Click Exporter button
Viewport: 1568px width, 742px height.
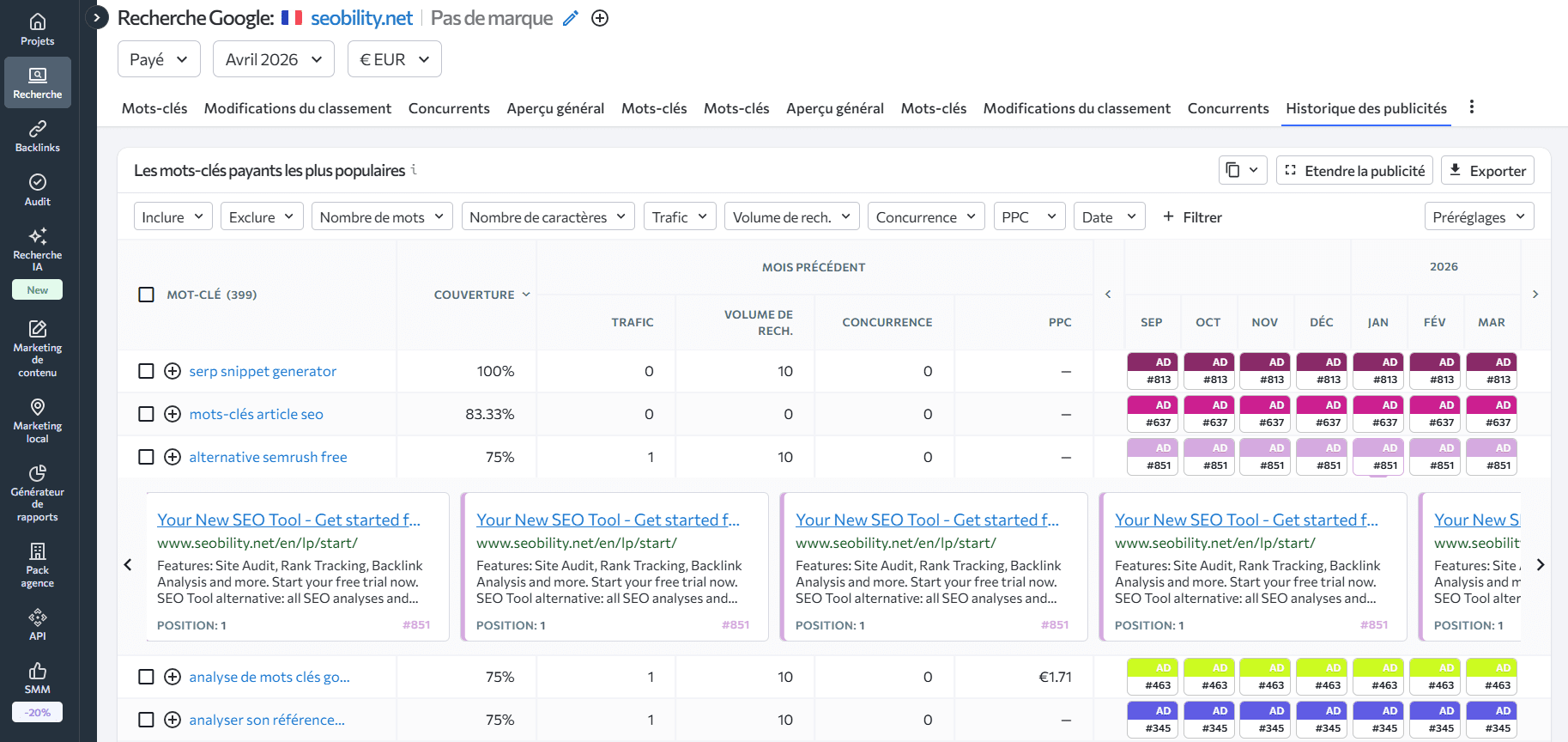tap(1487, 170)
